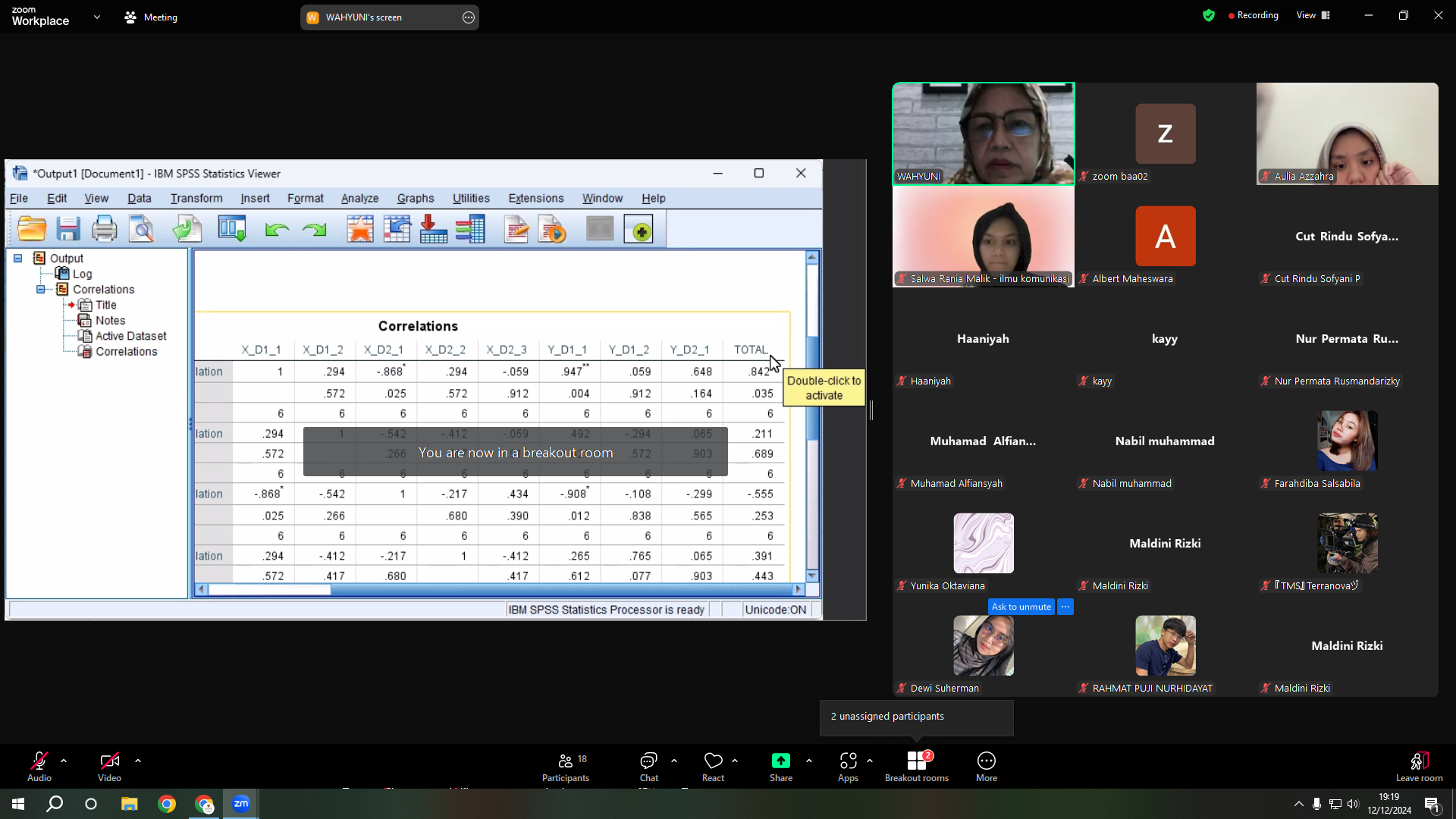
Task: Select Aulia Azzahra video thumbnail
Action: coord(1348,134)
